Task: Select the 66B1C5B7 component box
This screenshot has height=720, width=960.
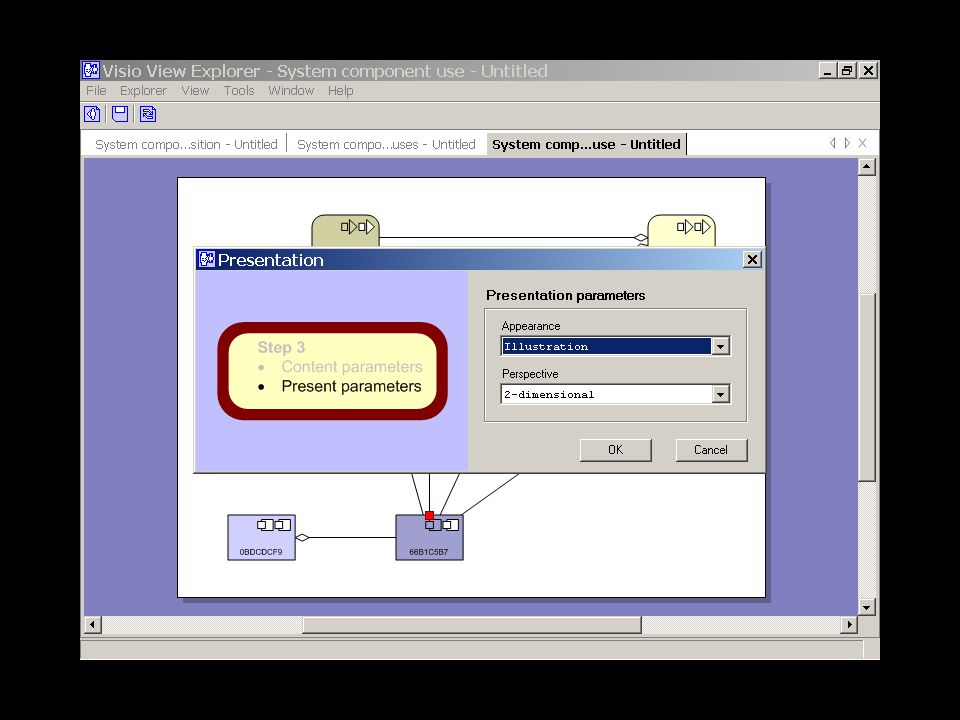Action: [429, 537]
